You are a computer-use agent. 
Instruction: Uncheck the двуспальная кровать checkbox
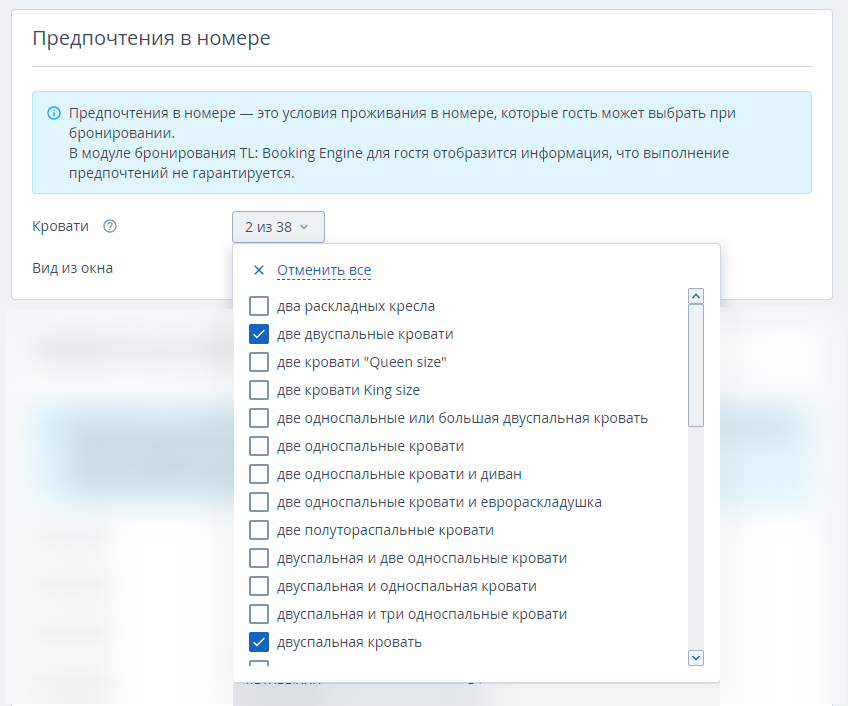[x=259, y=642]
